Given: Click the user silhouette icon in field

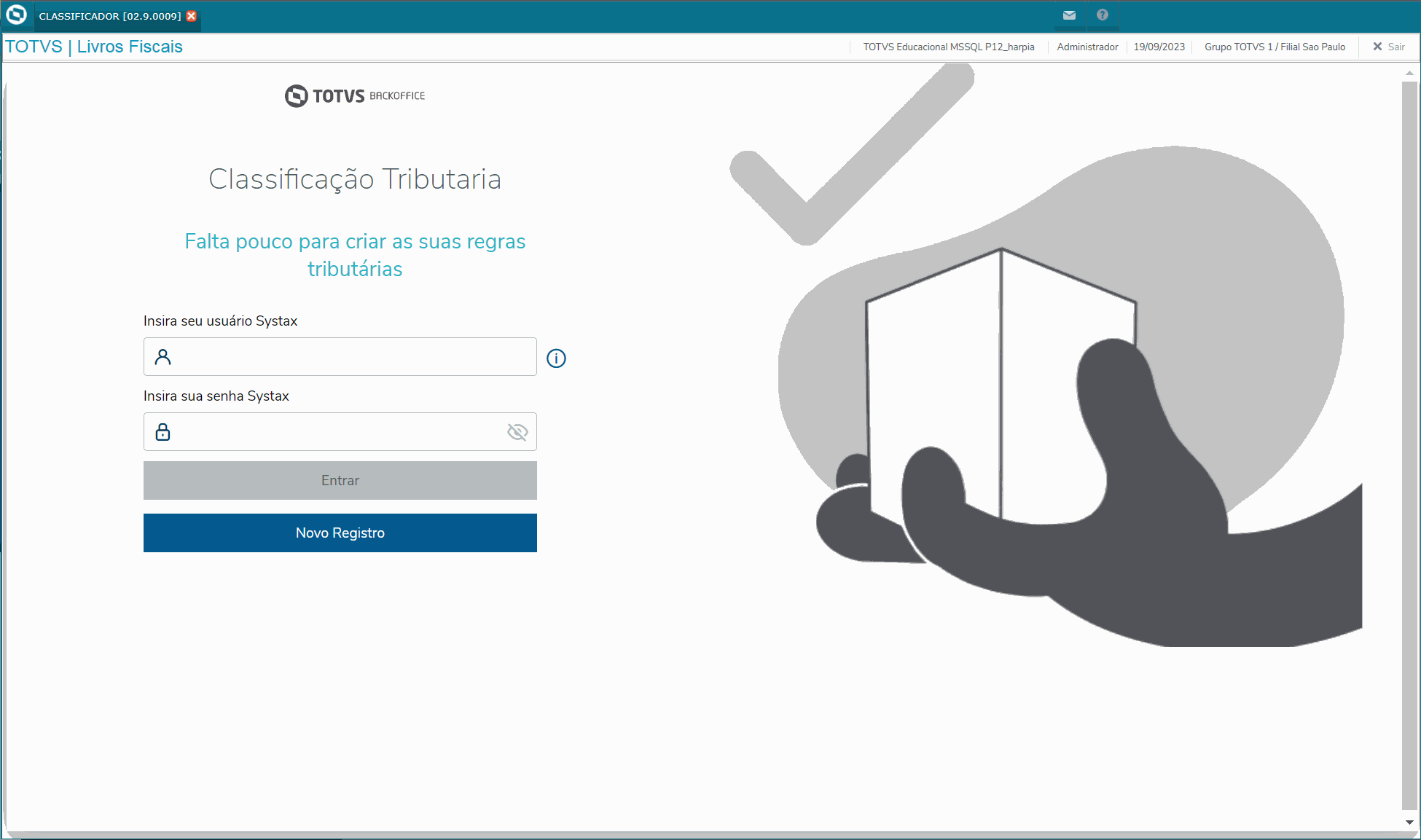Looking at the screenshot, I should pos(163,357).
